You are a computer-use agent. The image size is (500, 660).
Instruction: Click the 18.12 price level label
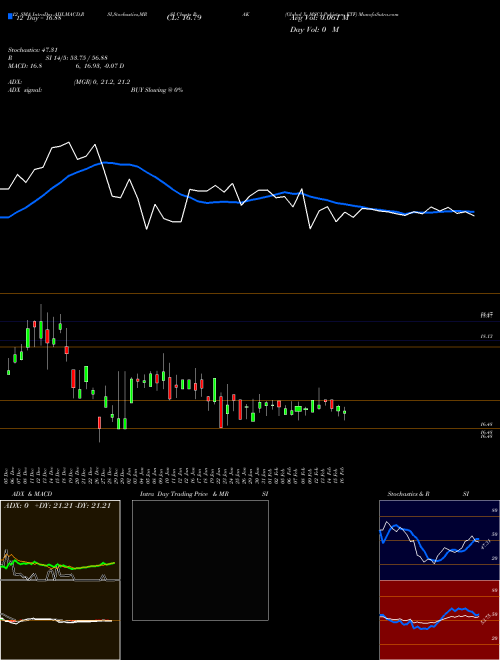pos(487,336)
